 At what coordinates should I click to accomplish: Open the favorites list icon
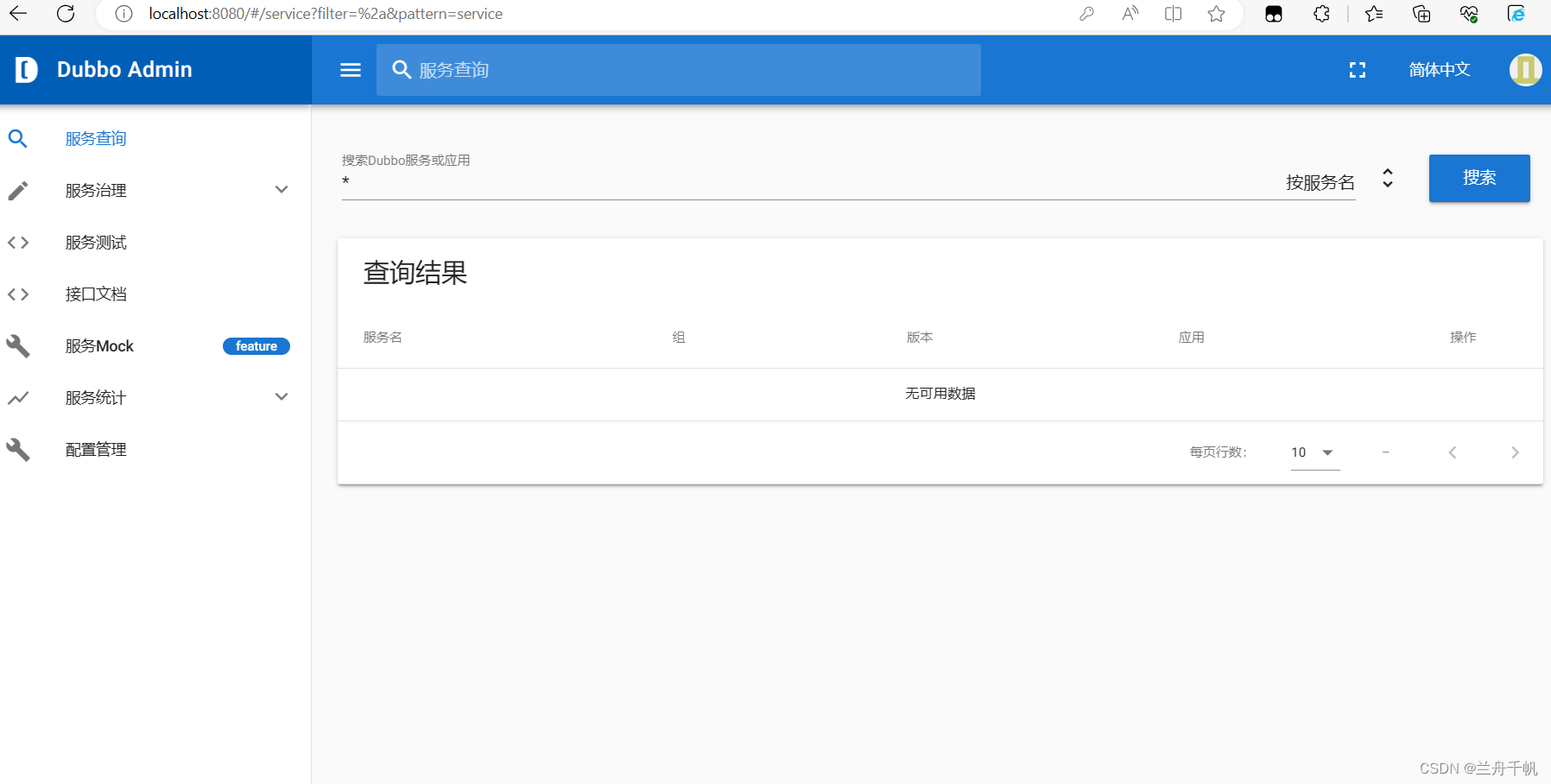[x=1374, y=14]
